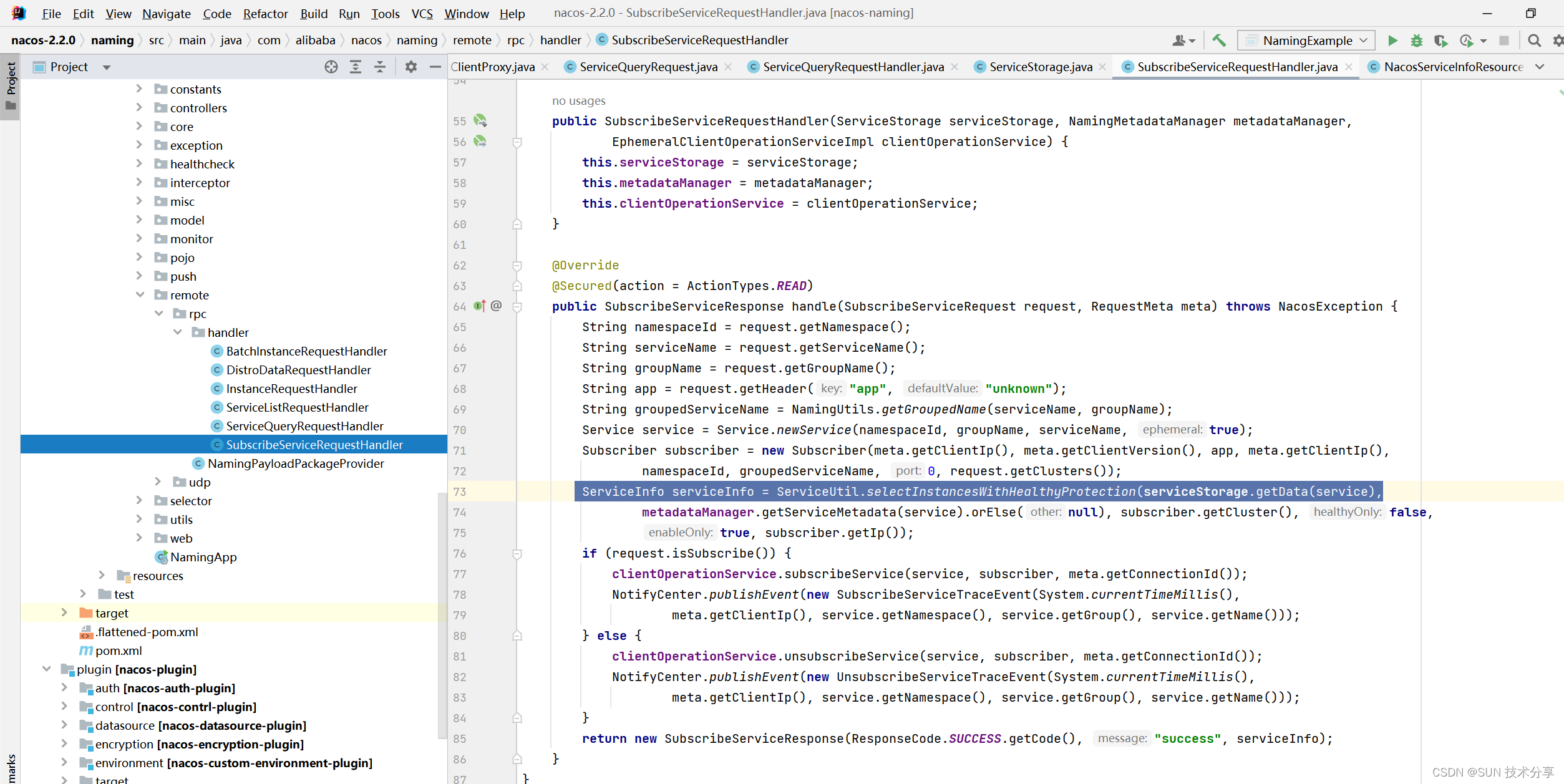This screenshot has width=1564, height=784.
Task: Switch to the ServiceStorage.java tab
Action: [1040, 67]
